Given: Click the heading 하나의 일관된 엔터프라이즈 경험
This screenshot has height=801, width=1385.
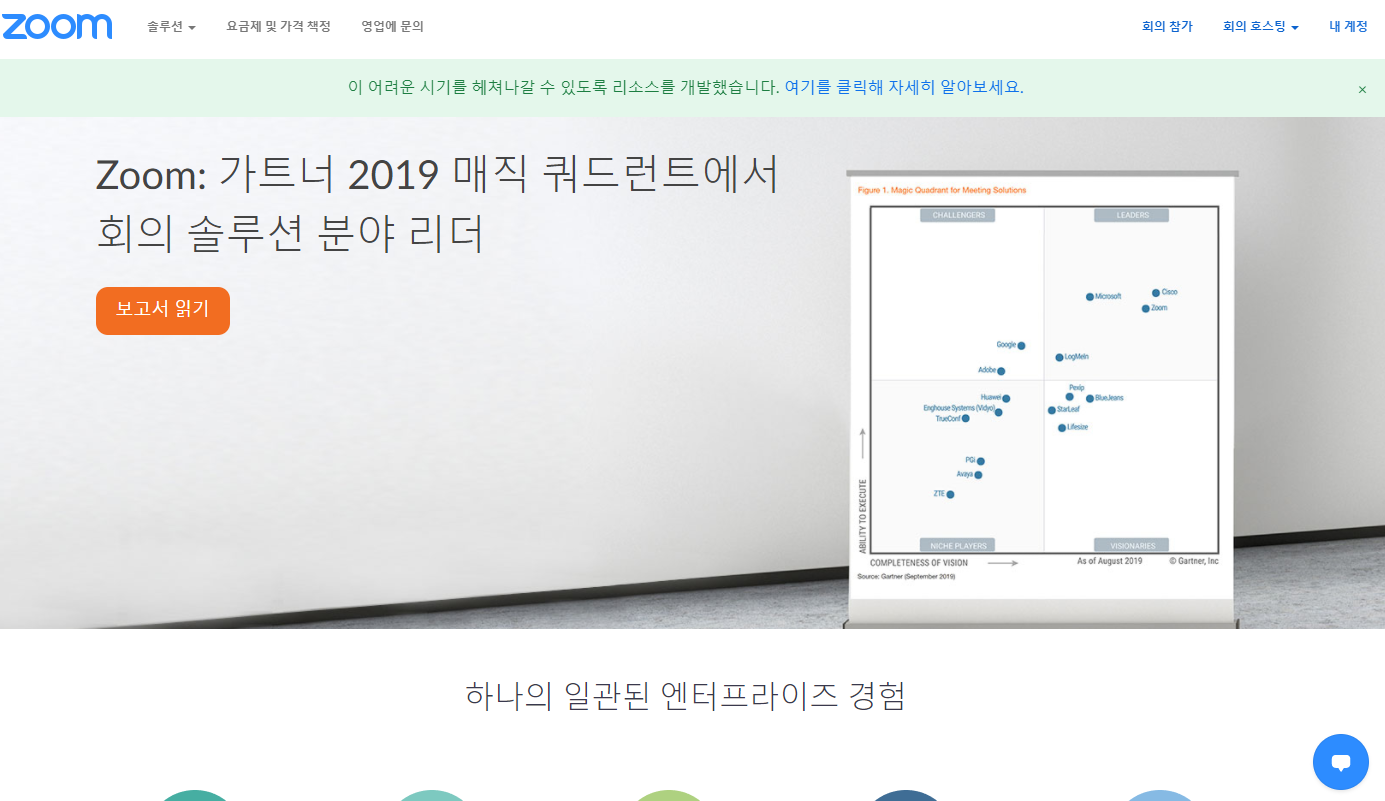Looking at the screenshot, I should click(685, 695).
